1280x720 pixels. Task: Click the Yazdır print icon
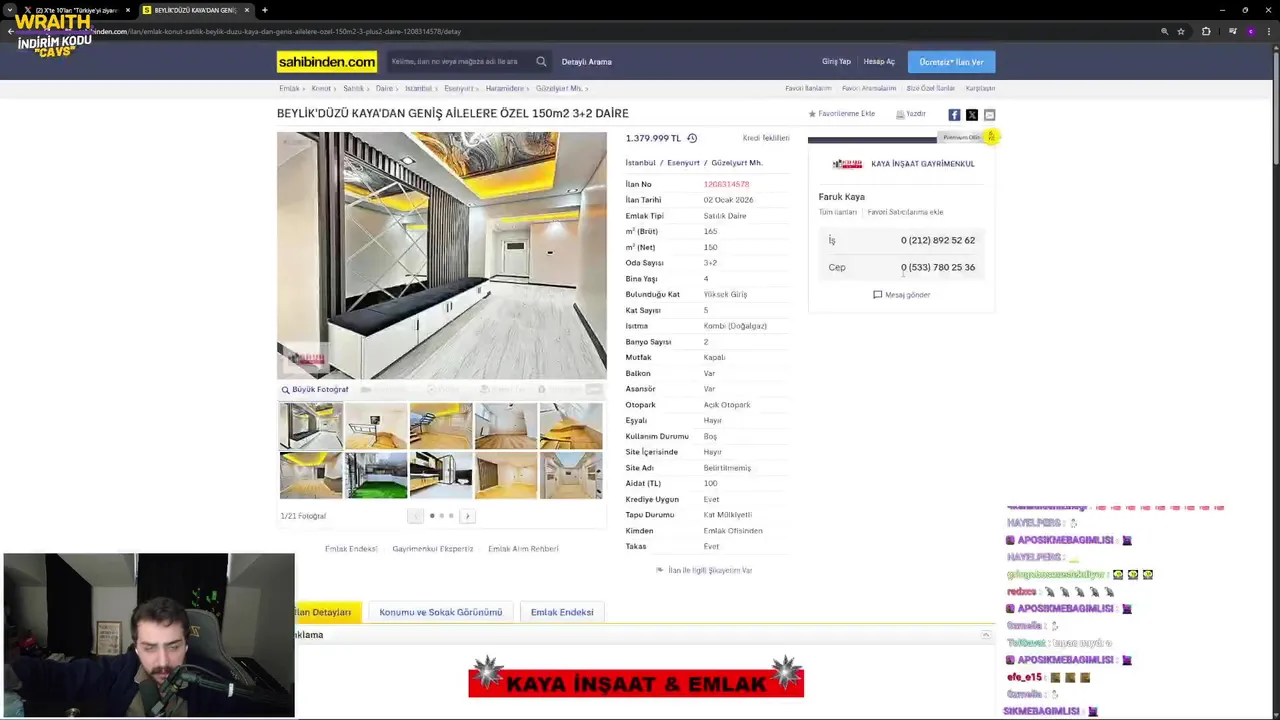pyautogui.click(x=900, y=114)
